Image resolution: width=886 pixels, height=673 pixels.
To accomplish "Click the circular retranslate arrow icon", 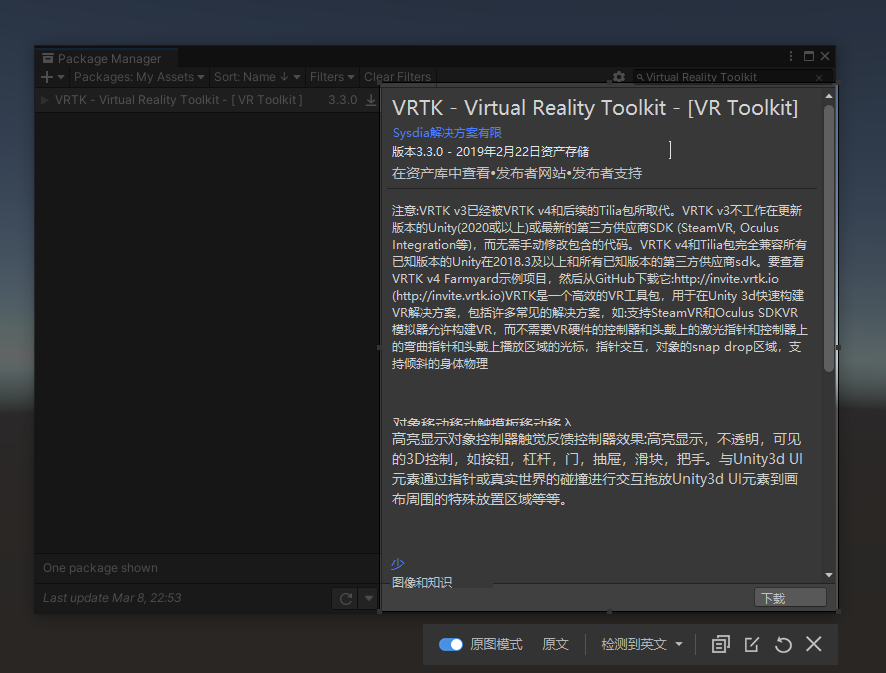I will point(783,644).
